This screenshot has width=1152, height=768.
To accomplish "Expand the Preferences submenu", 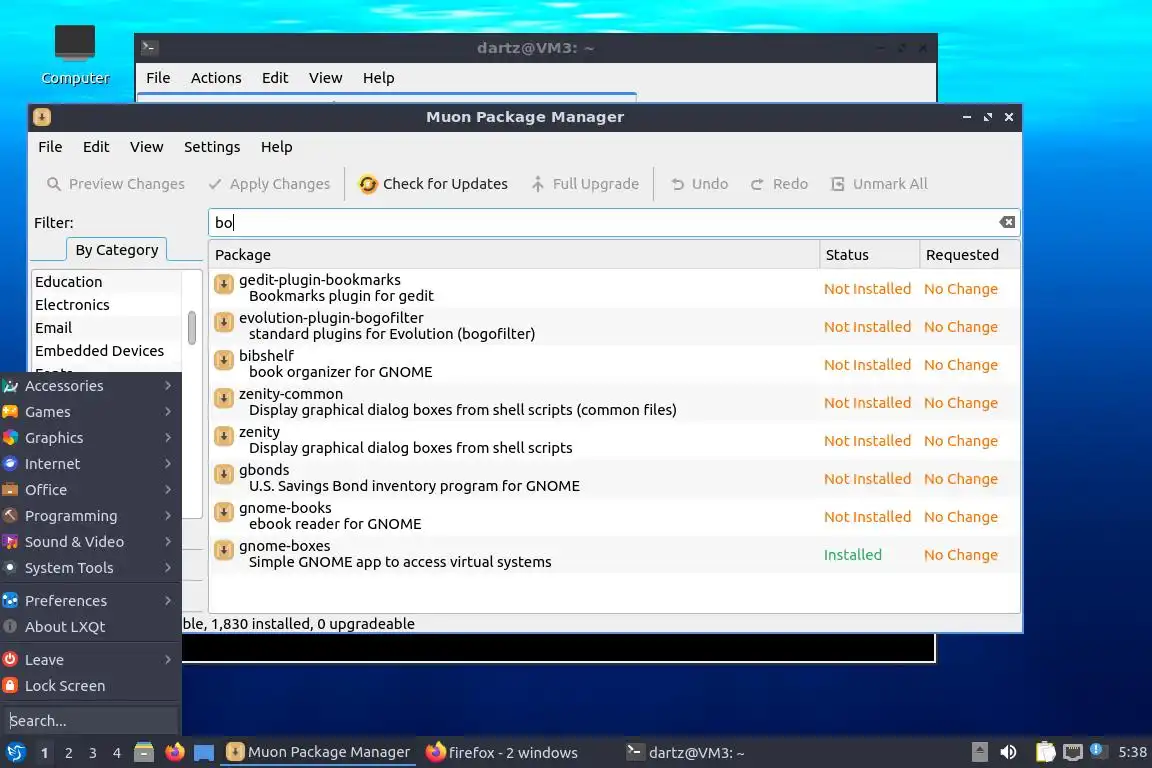I will [x=90, y=600].
